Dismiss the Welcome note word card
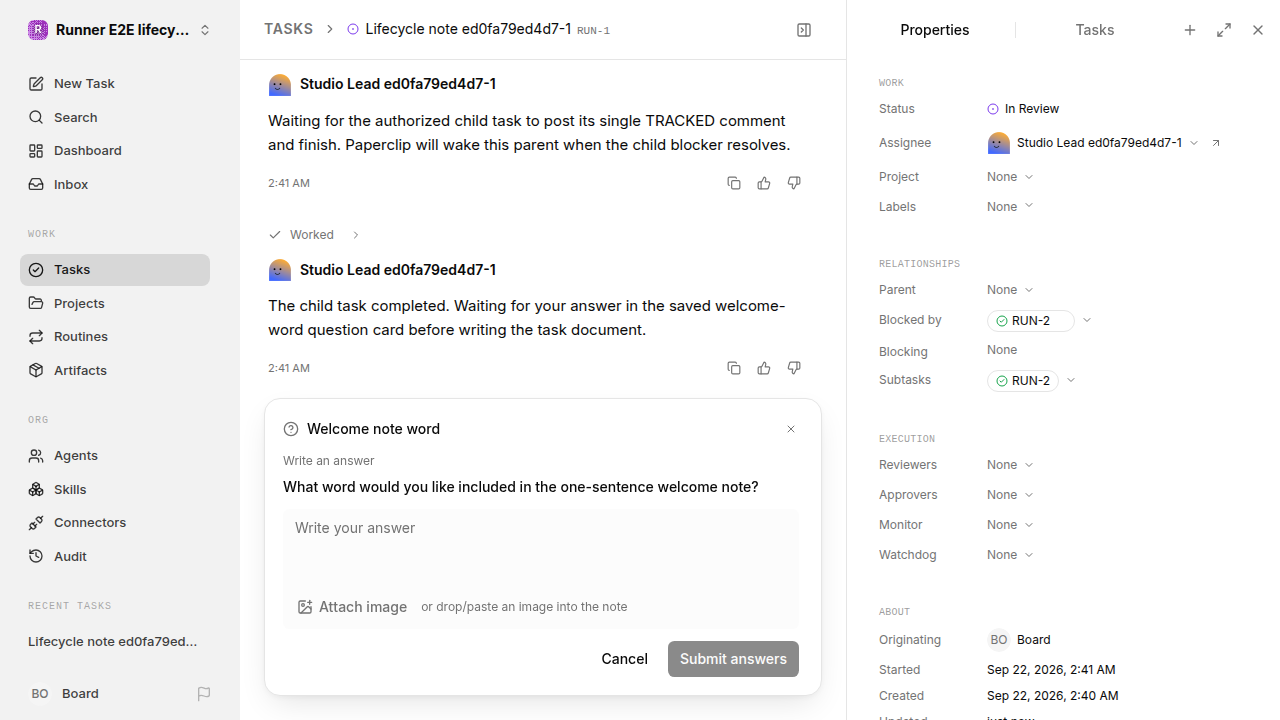Viewport: 1280px width, 720px height. click(x=791, y=429)
